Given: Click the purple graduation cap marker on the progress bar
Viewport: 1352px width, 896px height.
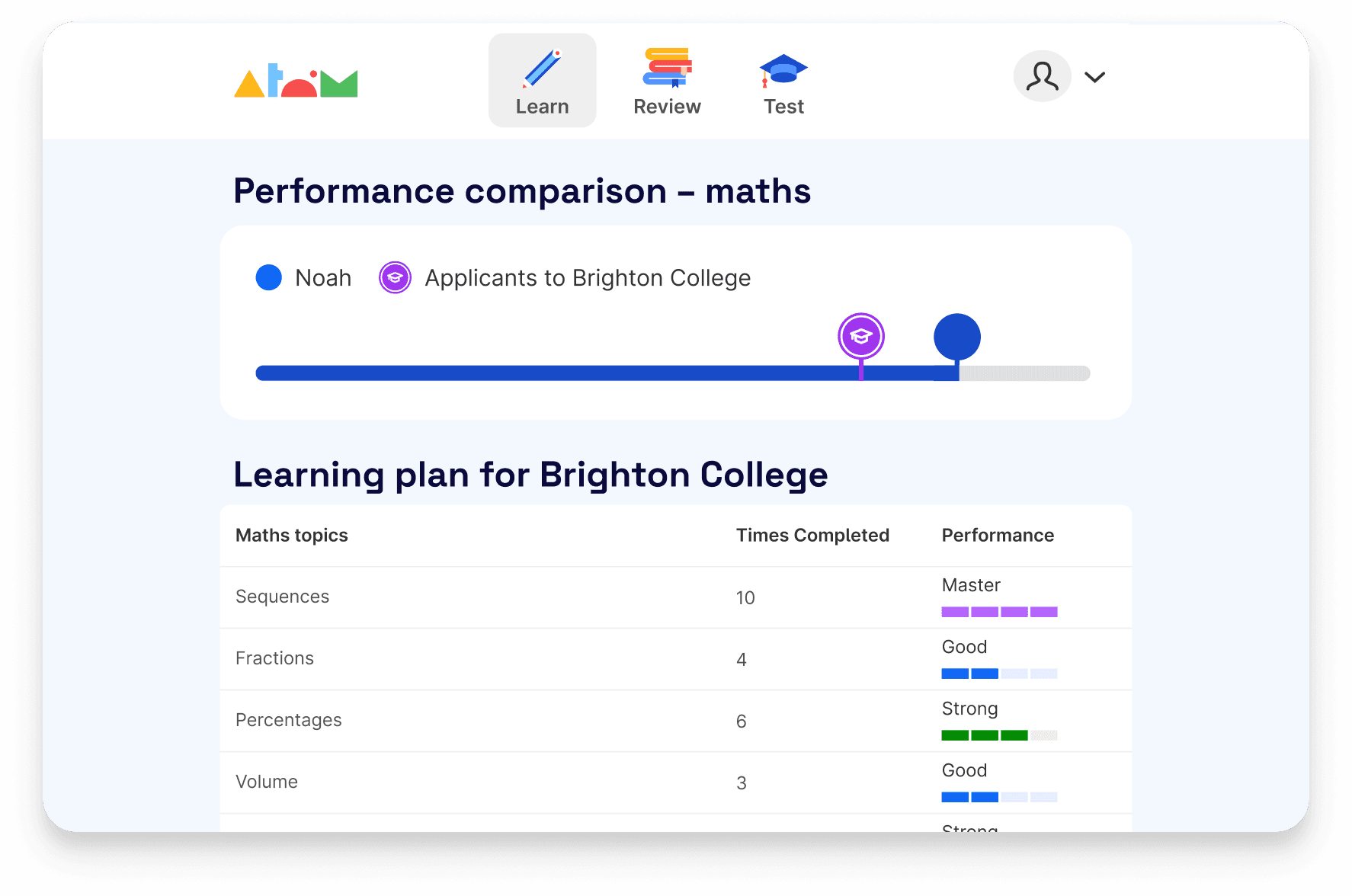Looking at the screenshot, I should coord(860,335).
